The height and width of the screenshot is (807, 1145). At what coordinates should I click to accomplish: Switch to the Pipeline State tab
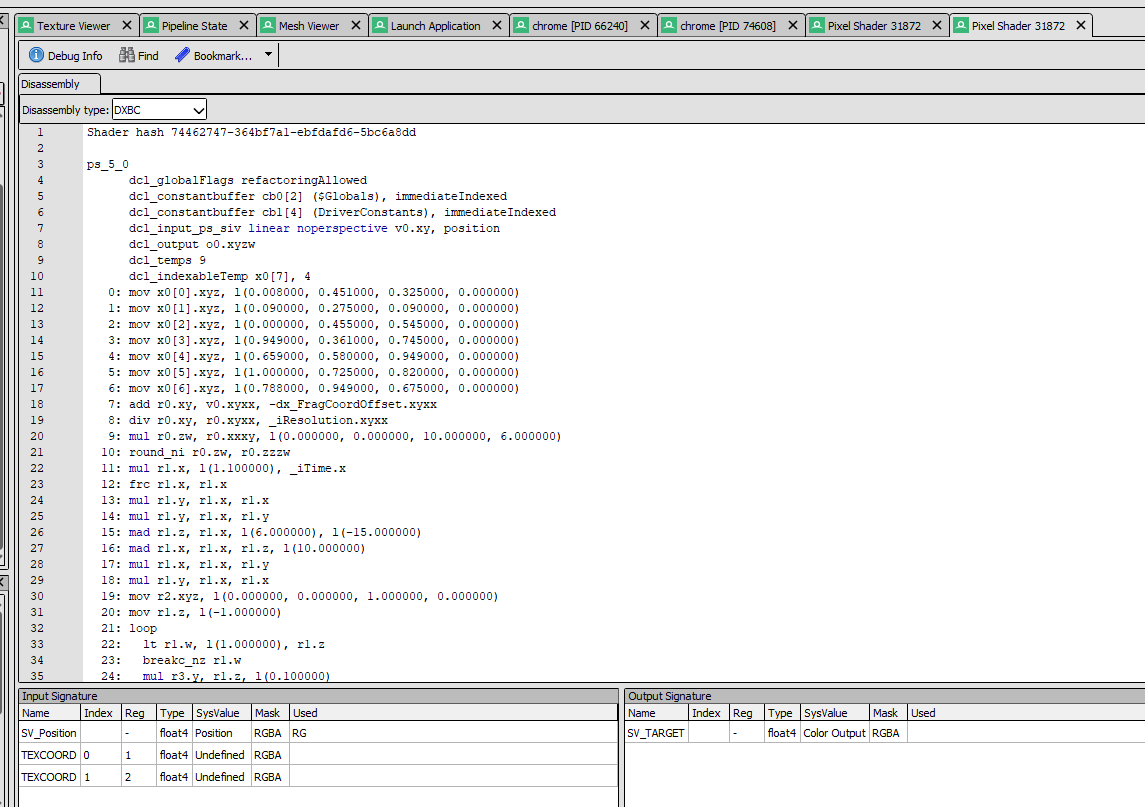click(194, 26)
